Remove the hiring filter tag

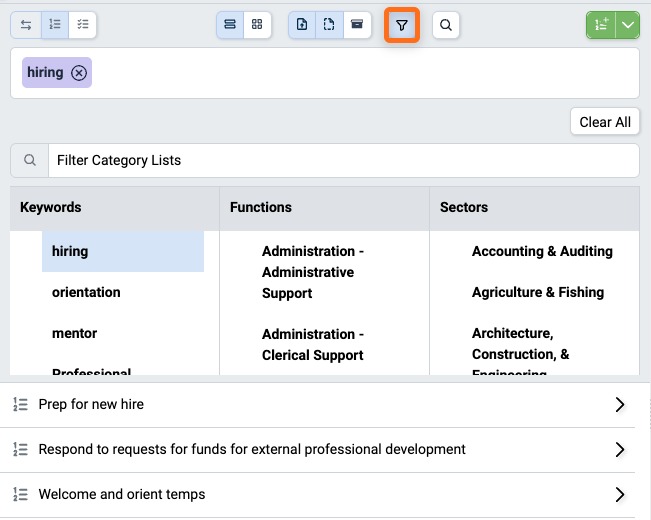coord(79,73)
